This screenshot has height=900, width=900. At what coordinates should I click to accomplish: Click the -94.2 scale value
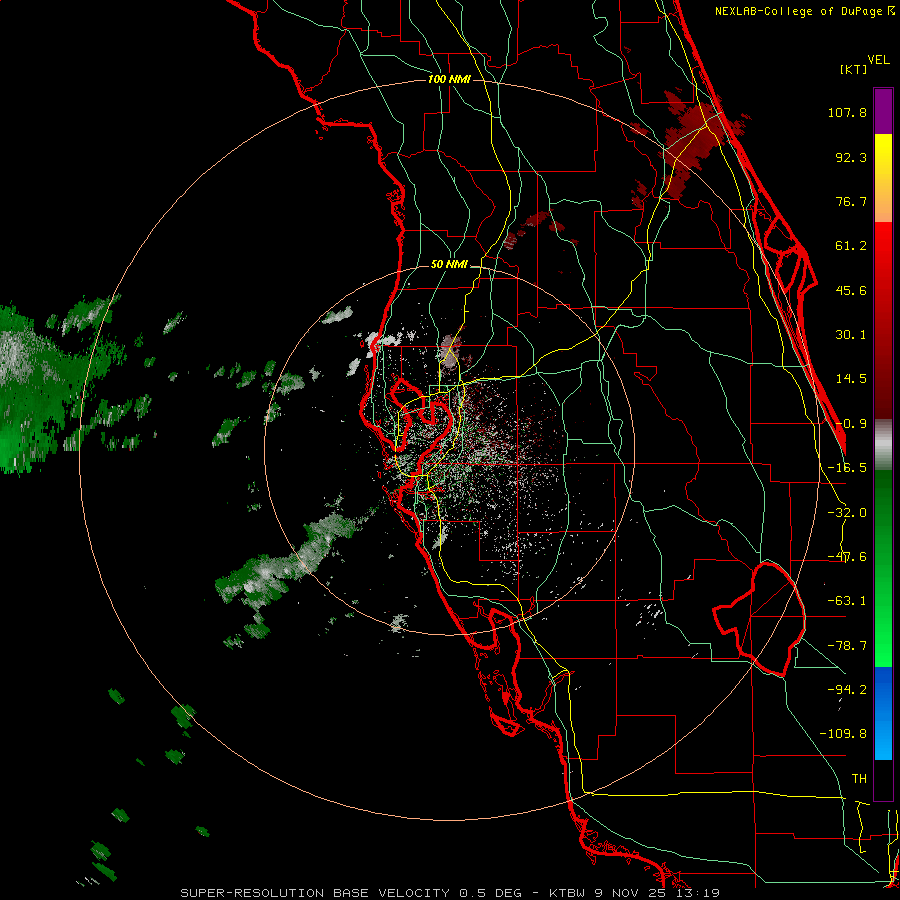click(x=847, y=690)
